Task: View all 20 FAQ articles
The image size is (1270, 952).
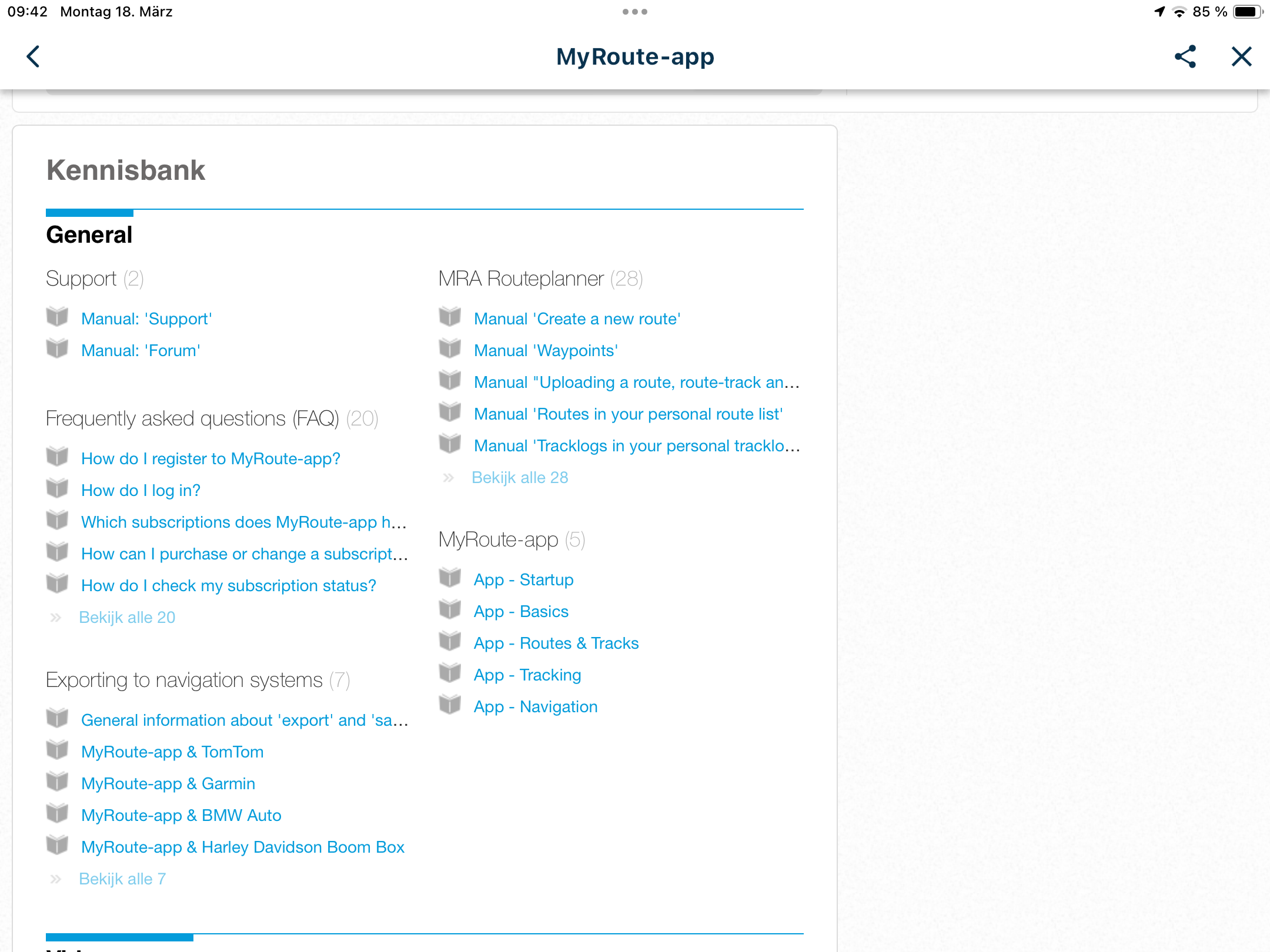Action: [127, 617]
